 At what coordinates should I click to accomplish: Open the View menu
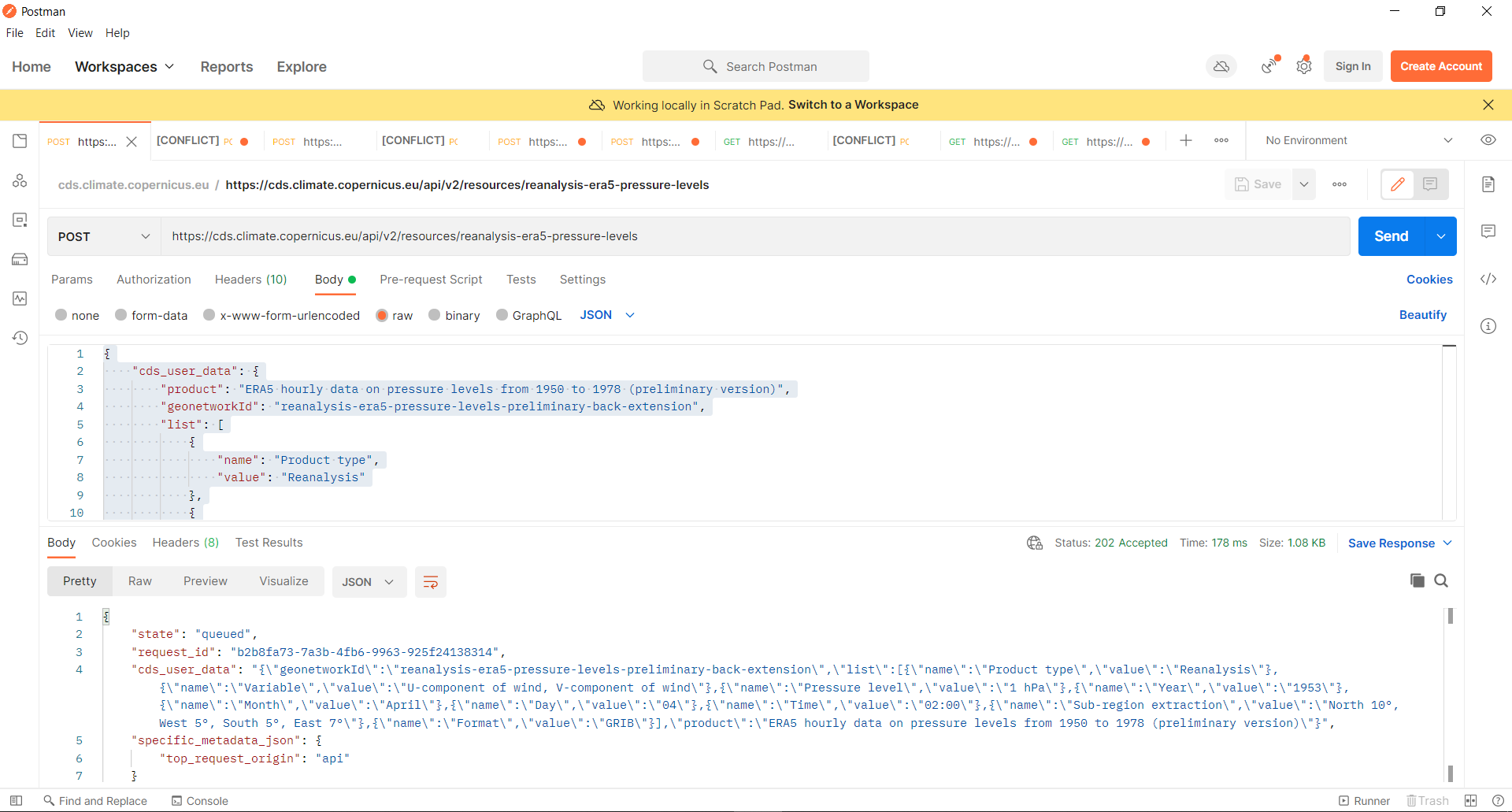[x=80, y=33]
